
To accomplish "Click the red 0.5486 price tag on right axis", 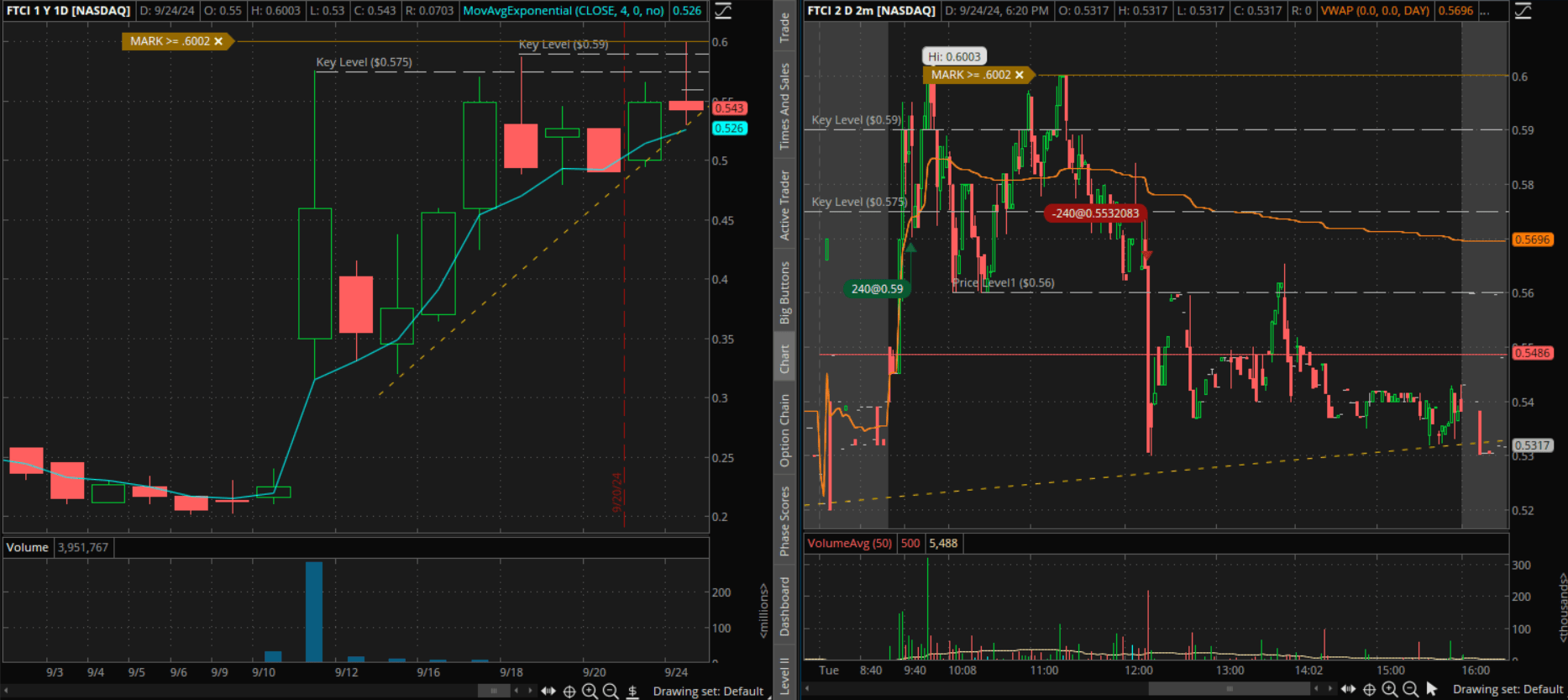I will (1532, 353).
